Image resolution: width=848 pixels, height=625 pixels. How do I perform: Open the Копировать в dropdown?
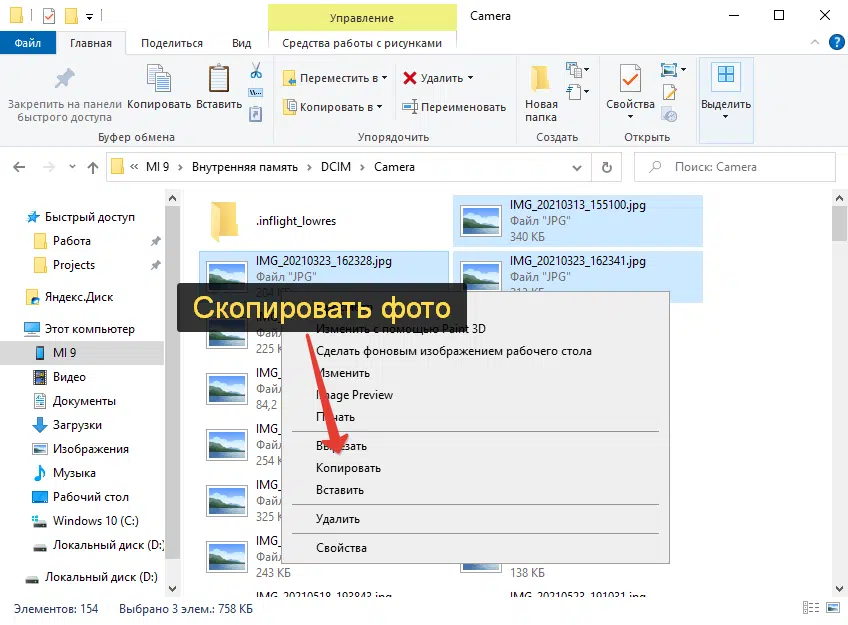(334, 107)
